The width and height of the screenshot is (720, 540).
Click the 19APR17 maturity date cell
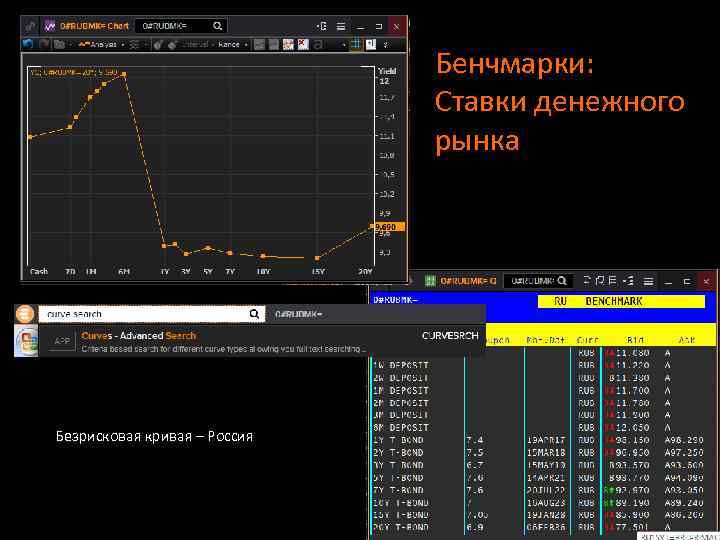546,440
